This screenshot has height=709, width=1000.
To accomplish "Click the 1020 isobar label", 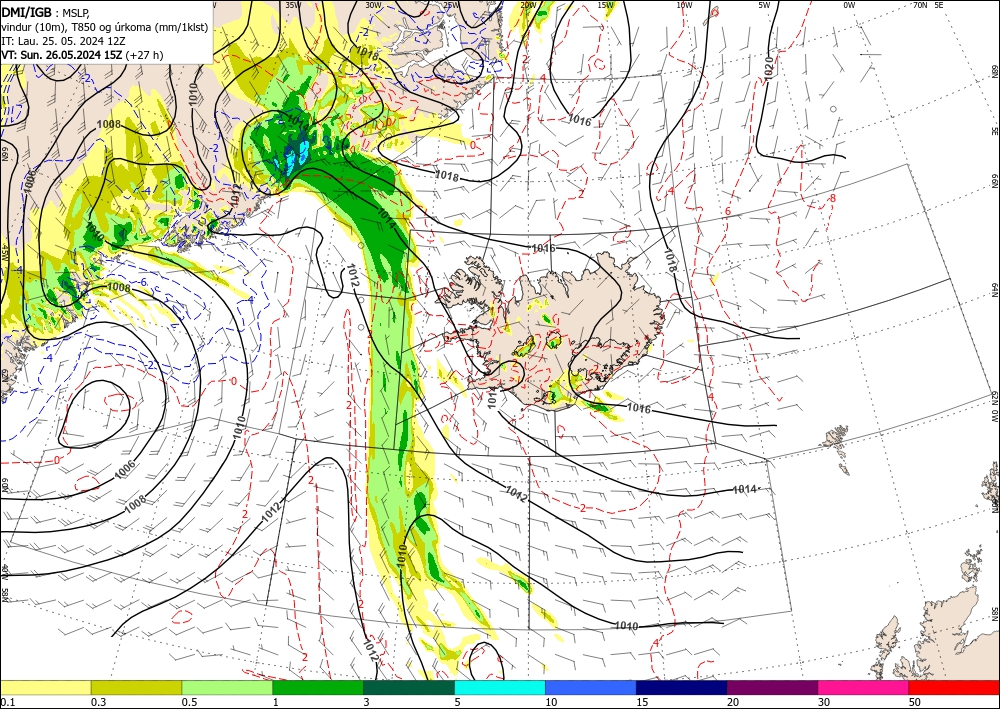I will point(768,68).
